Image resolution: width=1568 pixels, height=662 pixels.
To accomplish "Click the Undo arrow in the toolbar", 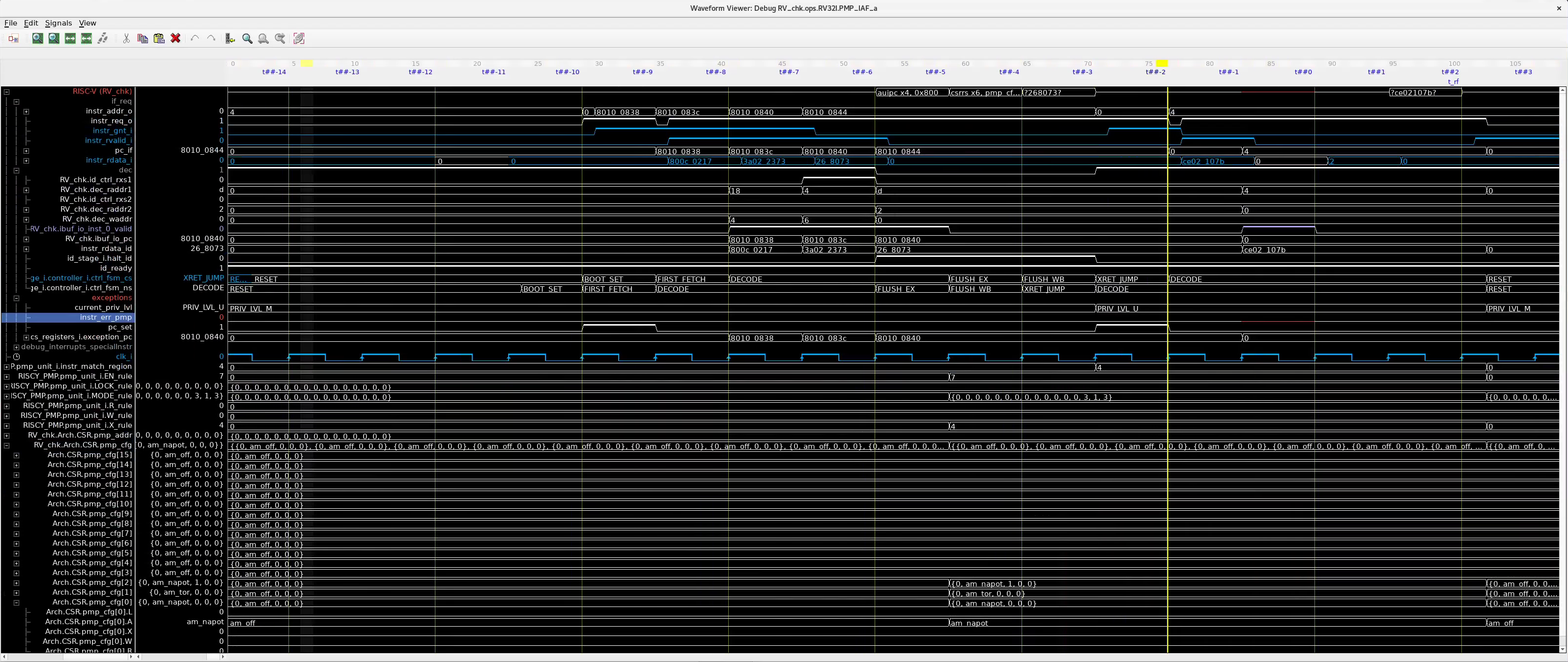I will click(x=194, y=38).
